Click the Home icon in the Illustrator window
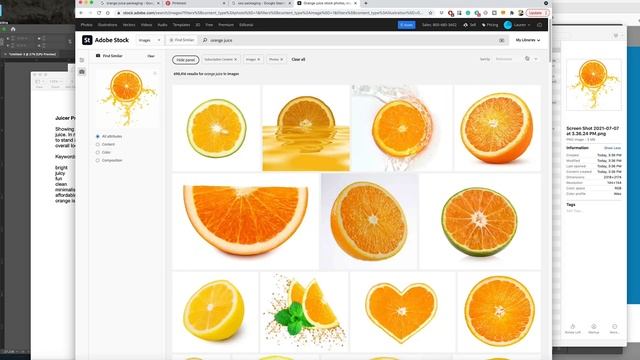The height and width of the screenshot is (360, 640). 13,29
